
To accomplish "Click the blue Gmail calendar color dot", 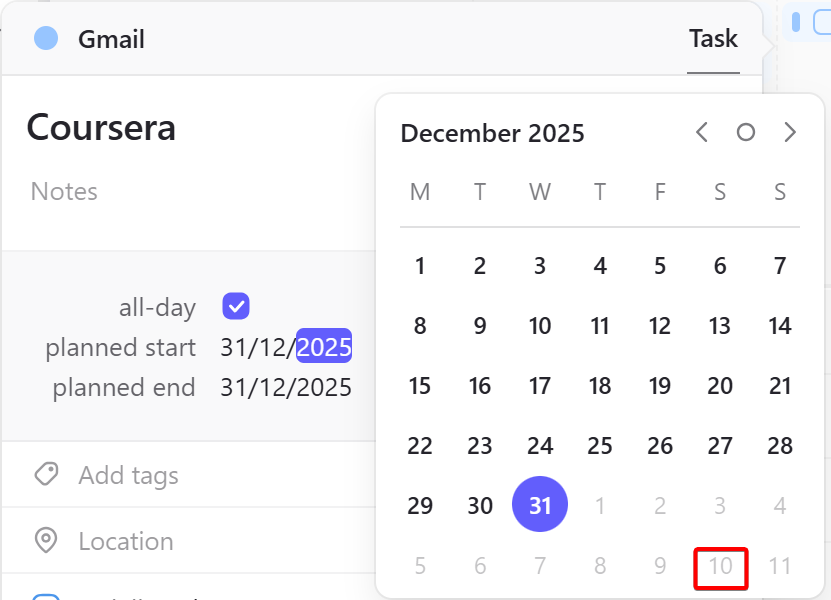I will (46, 39).
